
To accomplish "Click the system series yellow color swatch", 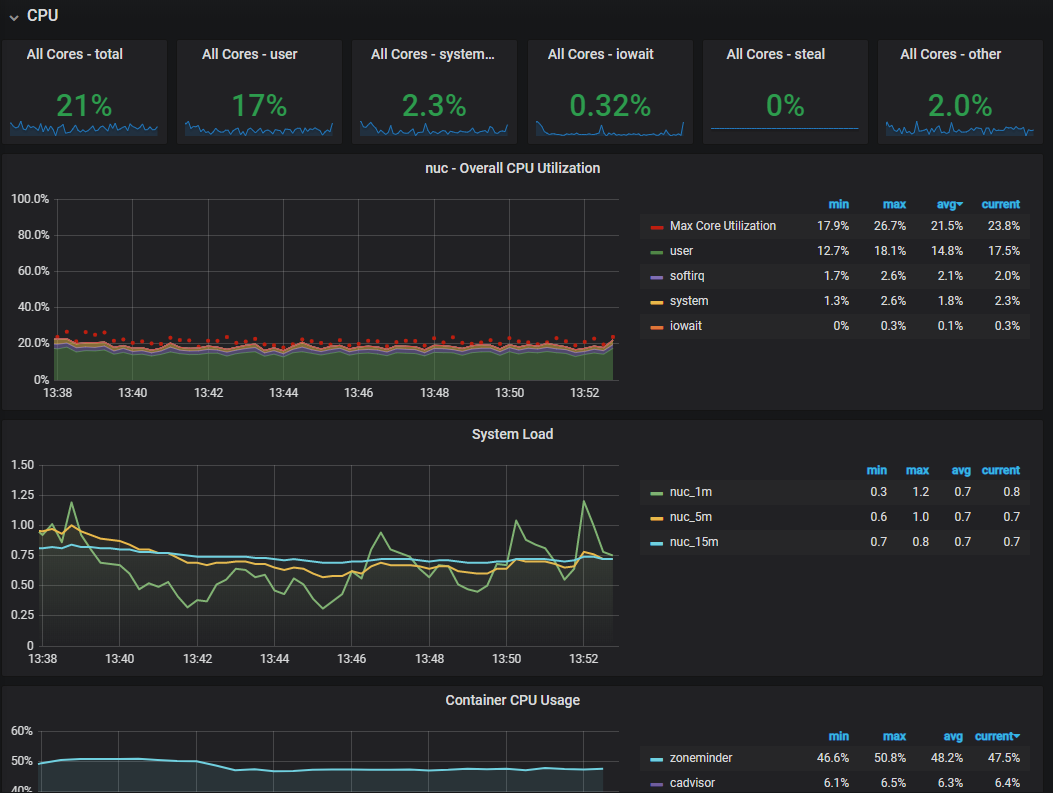I will pyautogui.click(x=657, y=302).
